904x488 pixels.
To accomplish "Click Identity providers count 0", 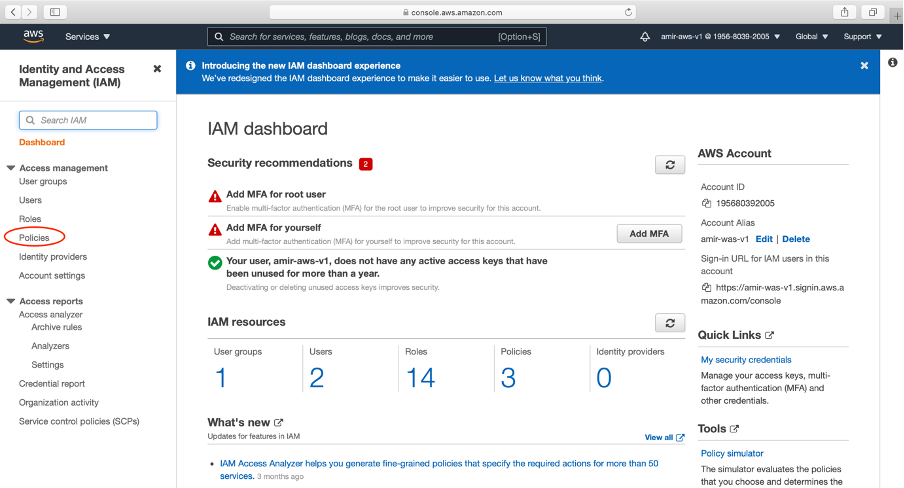I will click(x=604, y=378).
